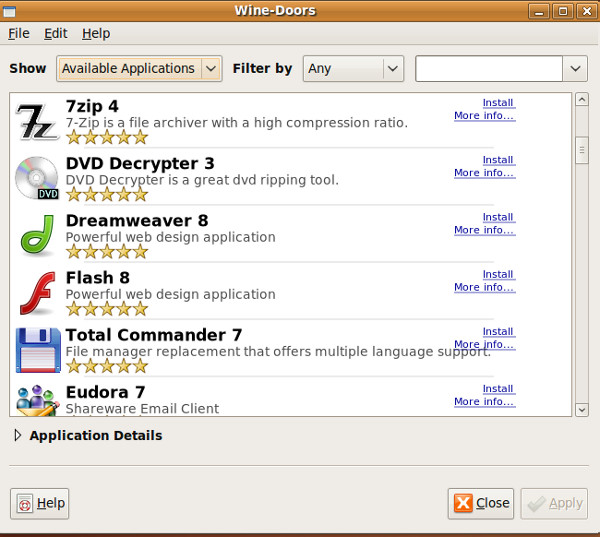Open the Help menu
Screen dimensions: 600x537
(x=96, y=34)
